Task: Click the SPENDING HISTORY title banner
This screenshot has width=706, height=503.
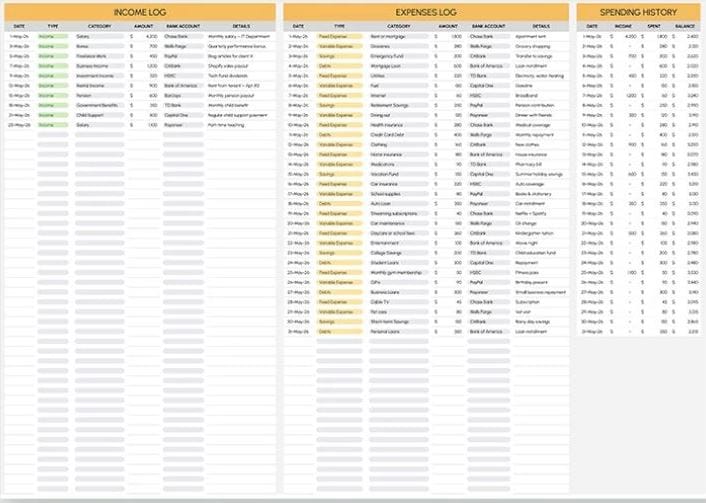Action: point(638,12)
